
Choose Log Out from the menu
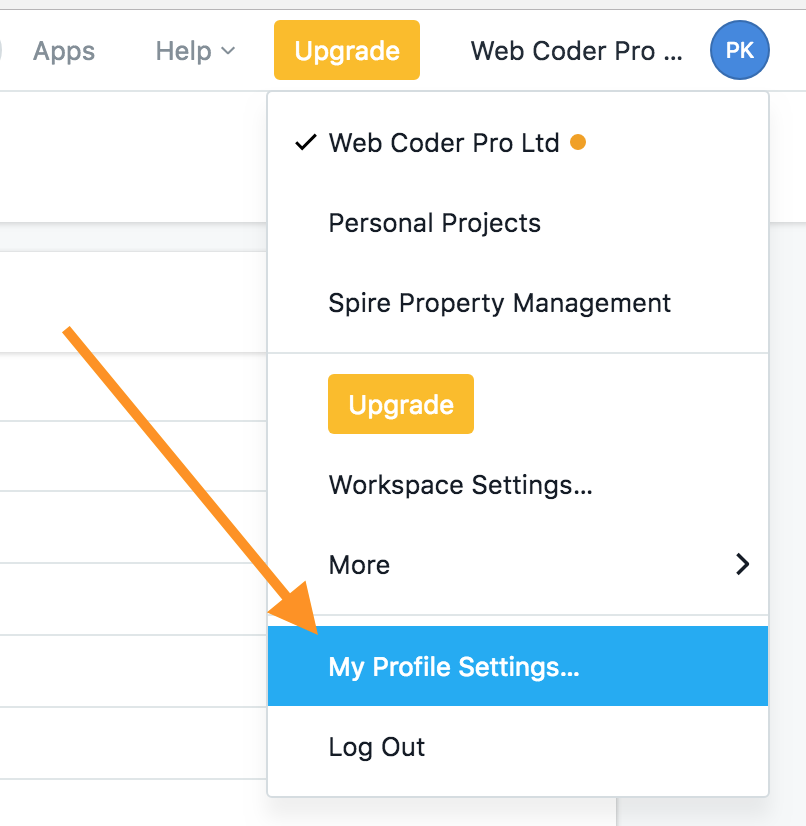(377, 747)
